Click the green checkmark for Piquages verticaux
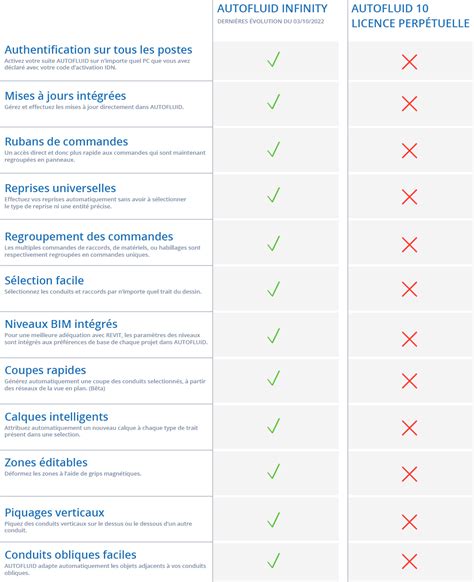Image resolution: width=474 pixels, height=582 pixels. (274, 520)
